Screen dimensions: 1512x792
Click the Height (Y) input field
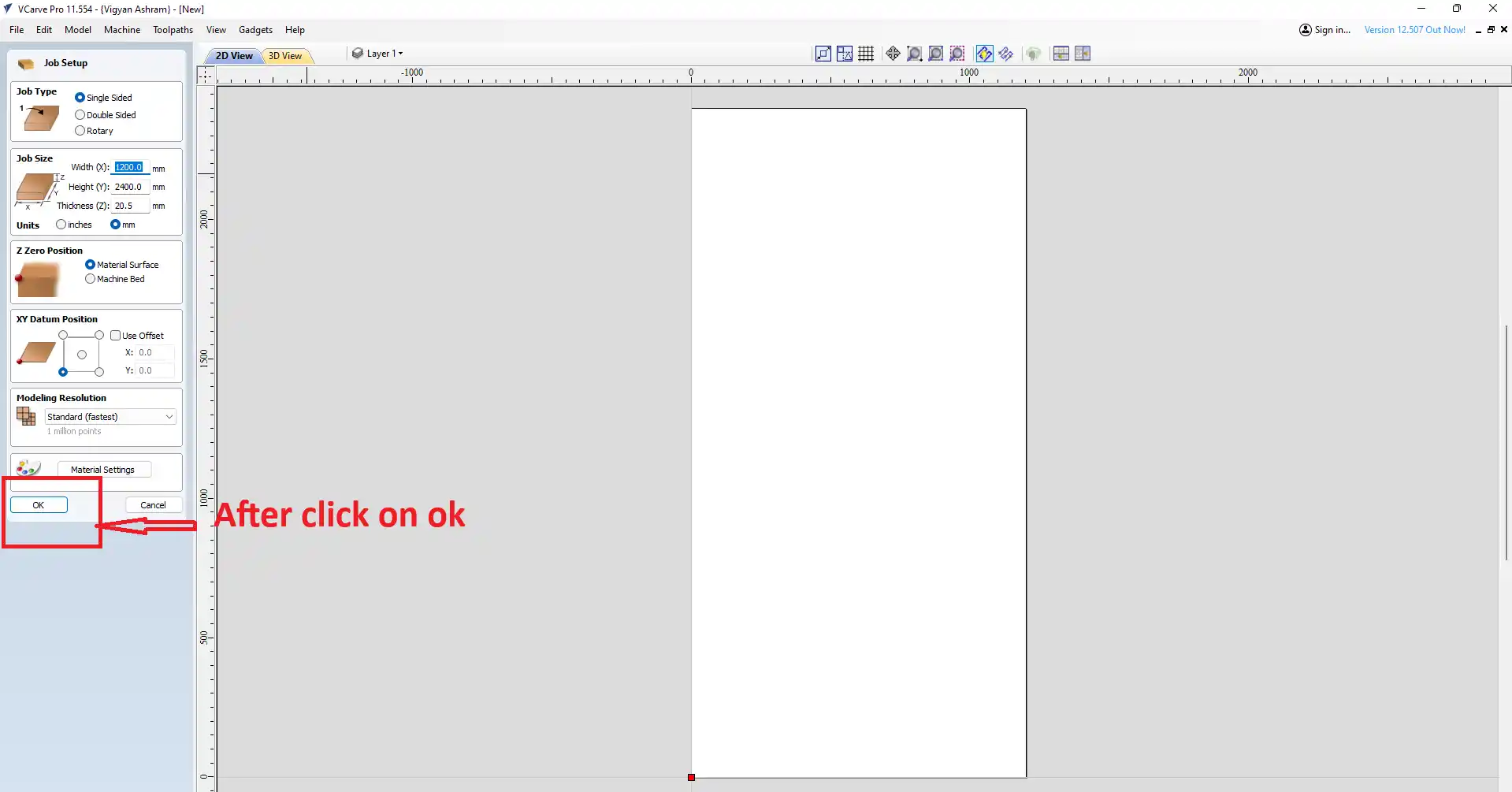(x=131, y=187)
